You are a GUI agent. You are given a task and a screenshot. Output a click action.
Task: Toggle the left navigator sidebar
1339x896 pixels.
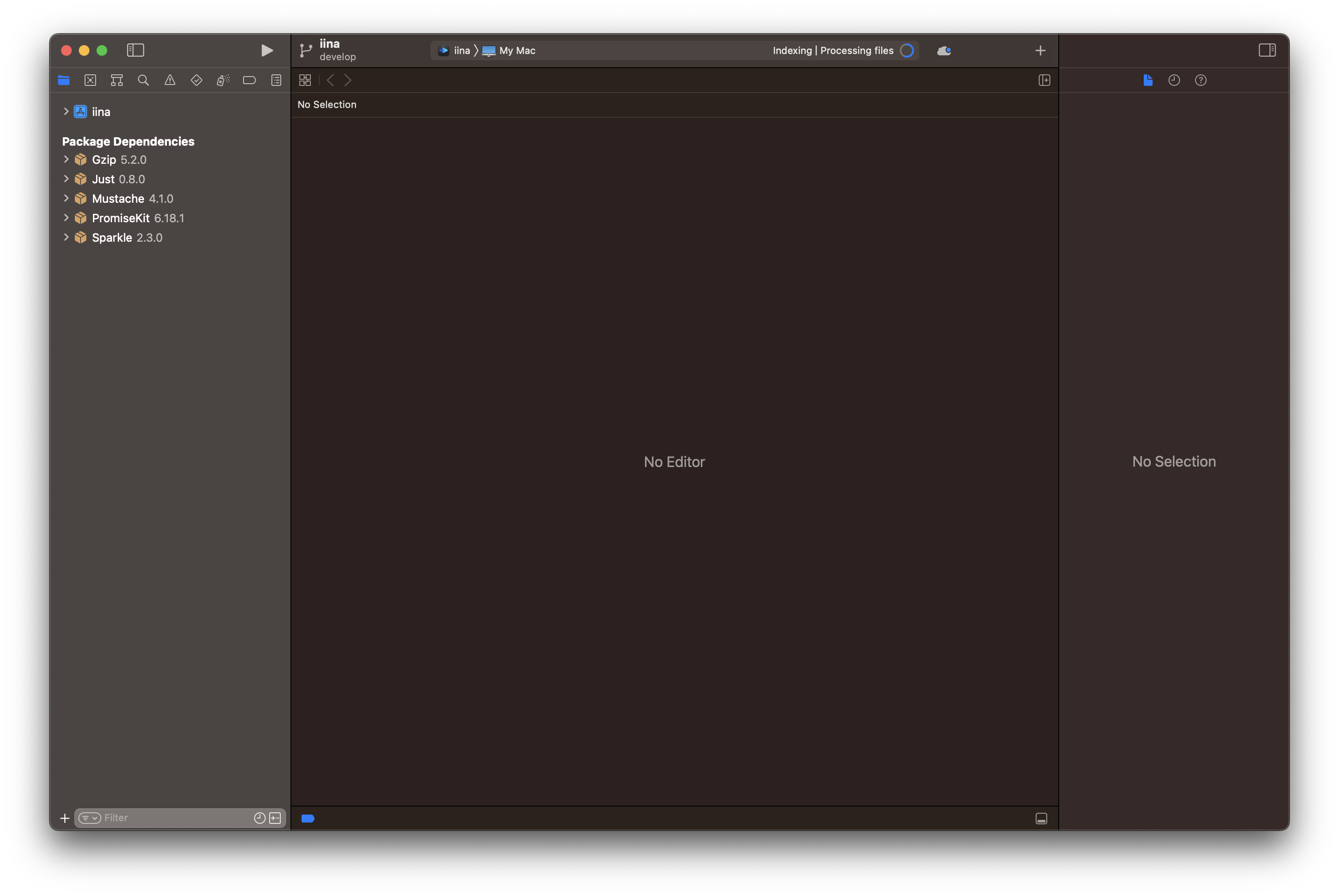tap(135, 50)
